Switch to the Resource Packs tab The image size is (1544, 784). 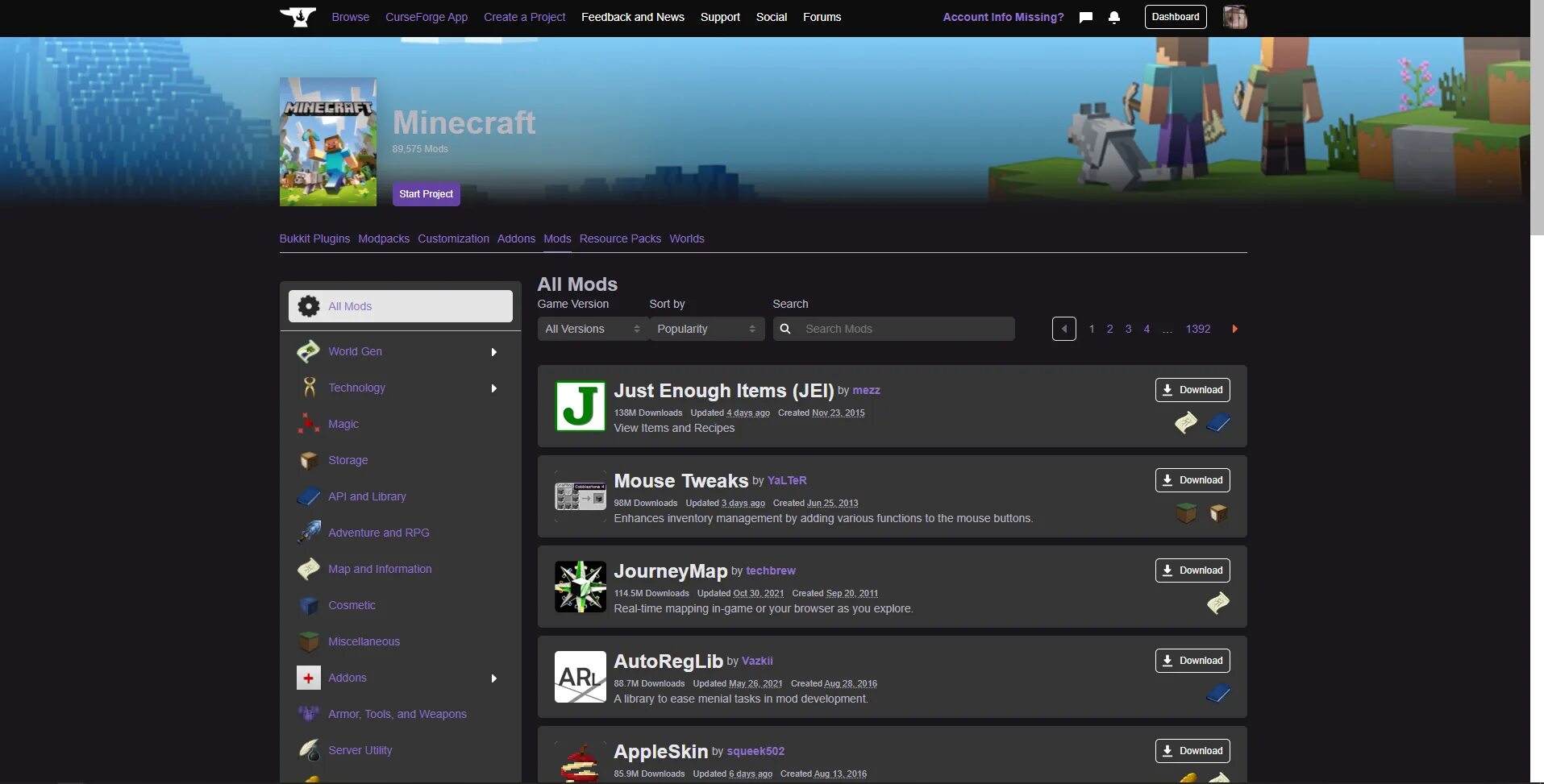620,239
